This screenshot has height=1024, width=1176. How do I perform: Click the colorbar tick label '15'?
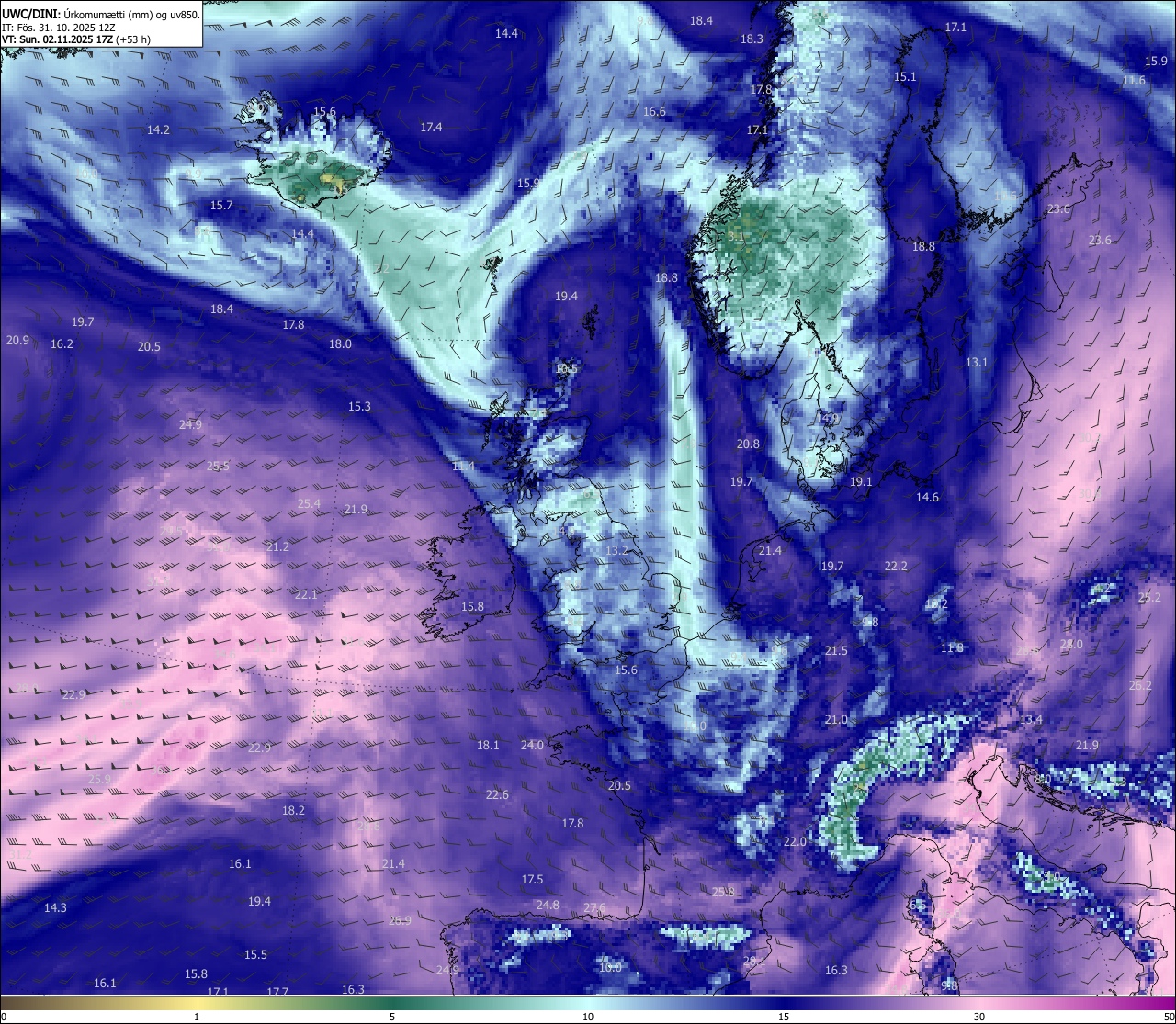tap(784, 1017)
